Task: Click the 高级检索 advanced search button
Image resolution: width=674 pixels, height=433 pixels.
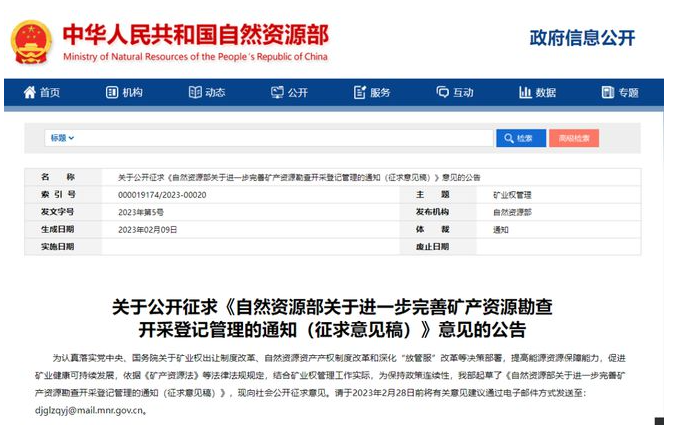Action: (x=573, y=138)
